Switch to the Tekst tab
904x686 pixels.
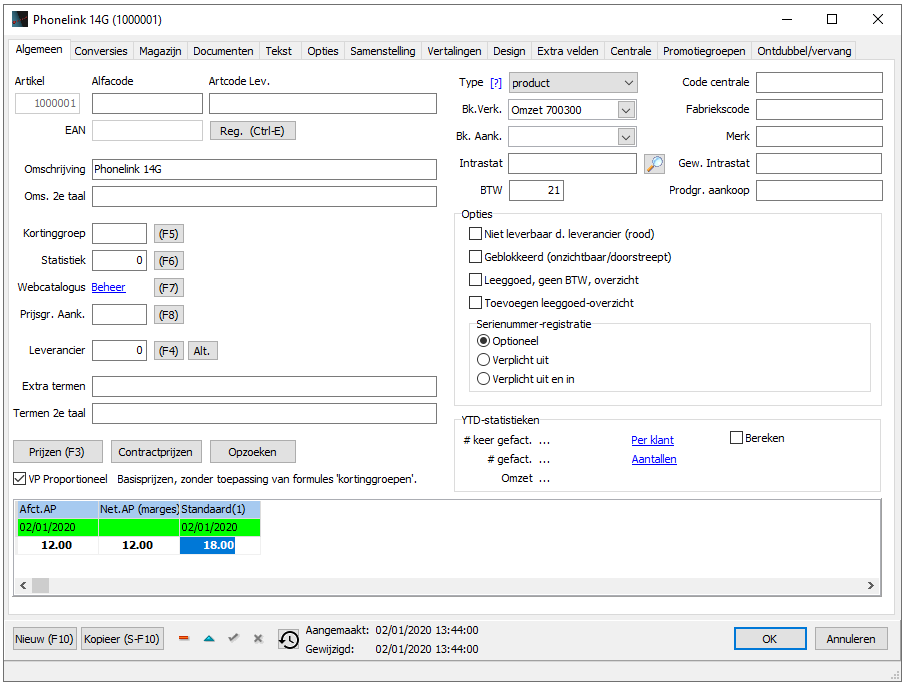tap(279, 51)
